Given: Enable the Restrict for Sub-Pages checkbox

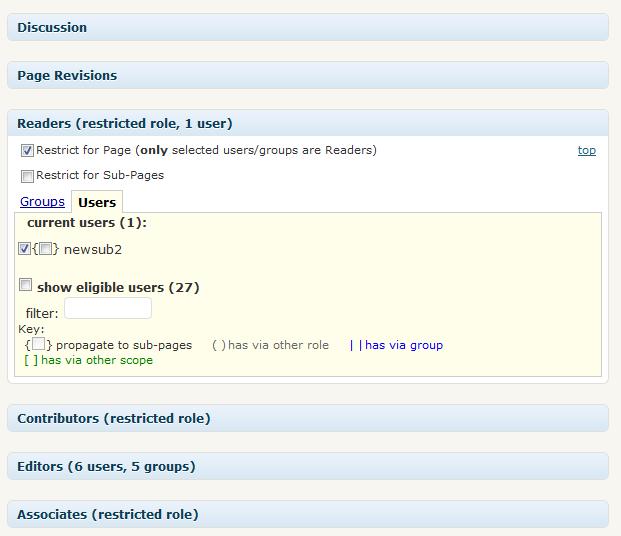Looking at the screenshot, I should coord(27,176).
